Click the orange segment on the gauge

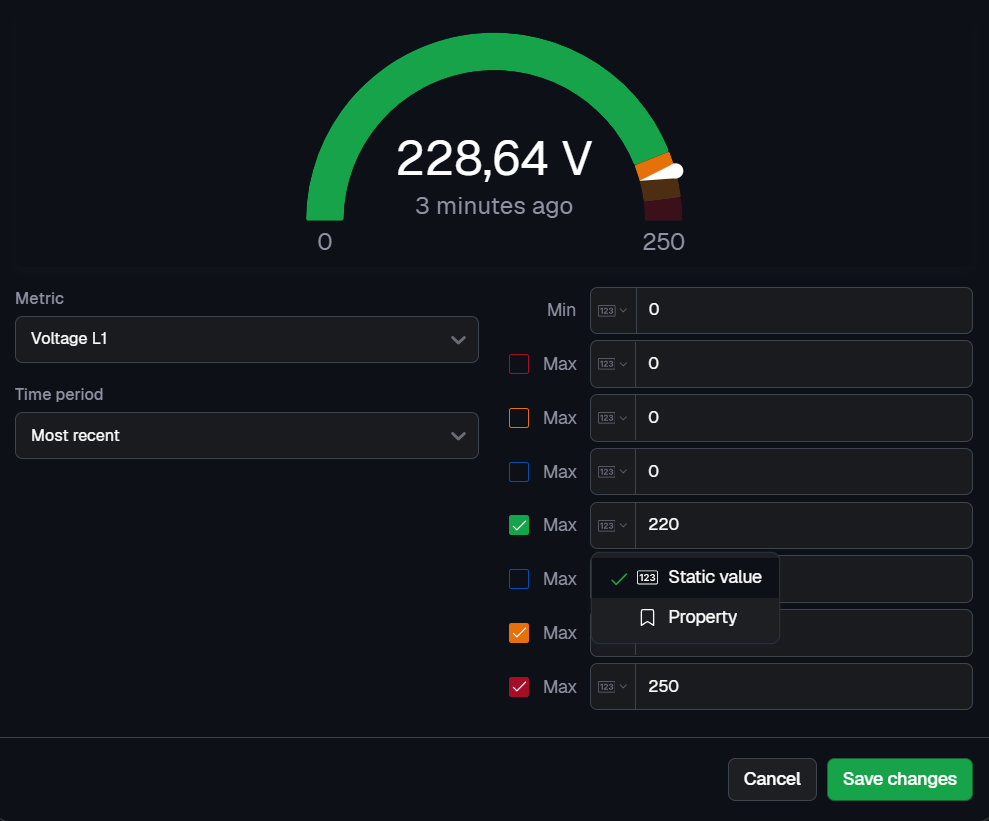(x=654, y=166)
